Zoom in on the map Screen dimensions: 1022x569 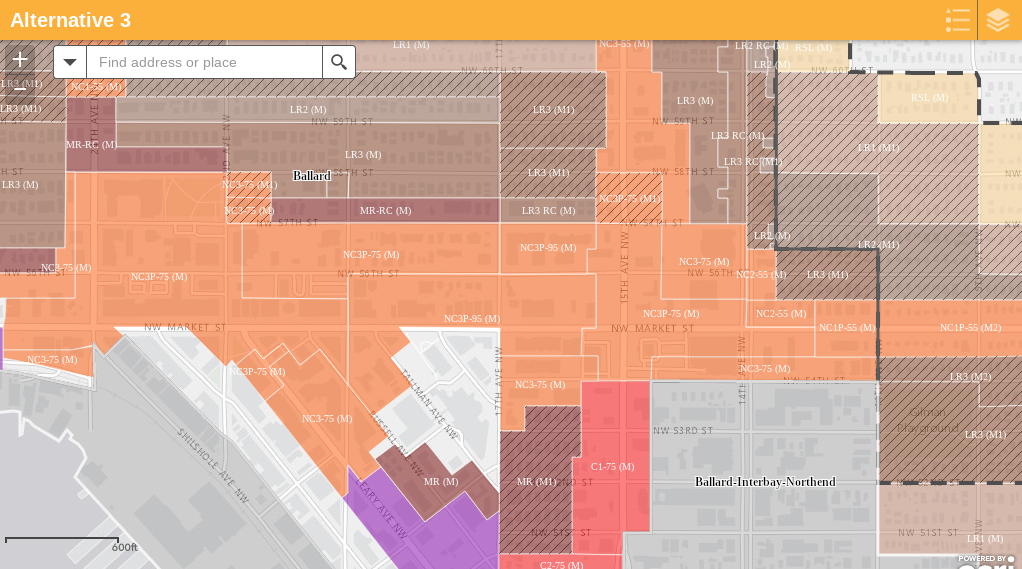(x=20, y=59)
